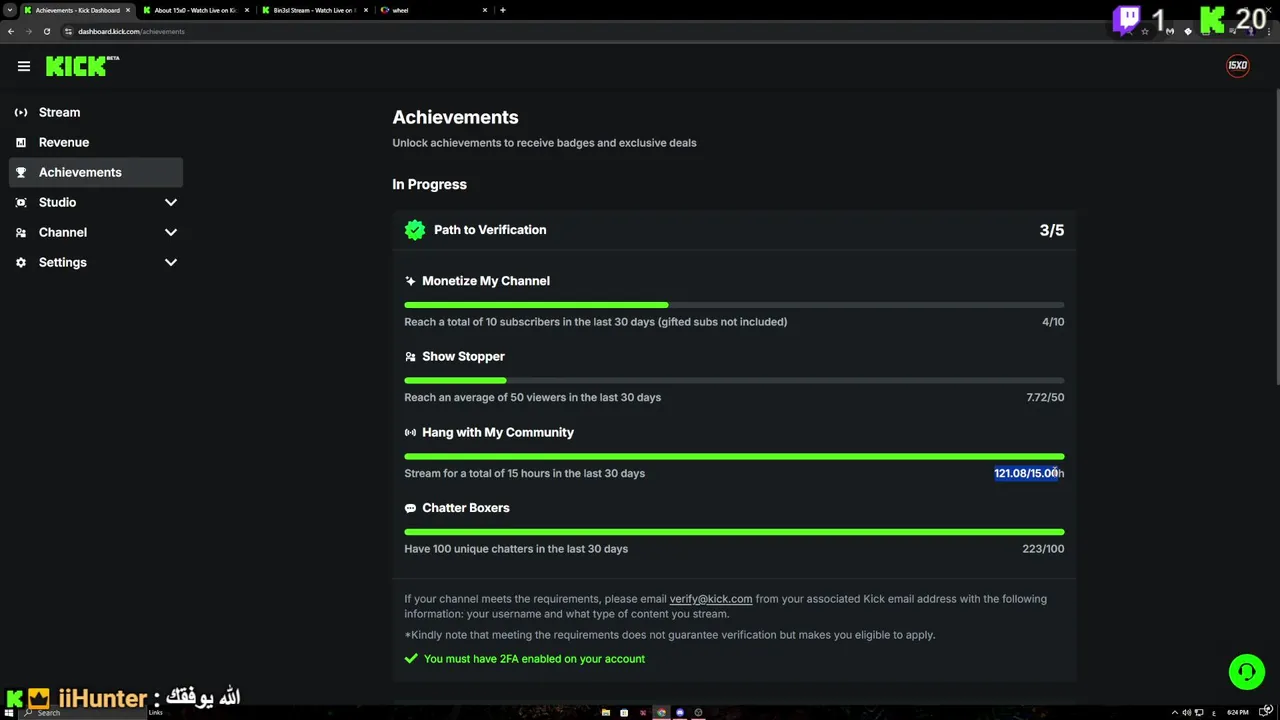The width and height of the screenshot is (1280, 720).
Task: Close the wheel browser tab
Action: [x=485, y=10]
